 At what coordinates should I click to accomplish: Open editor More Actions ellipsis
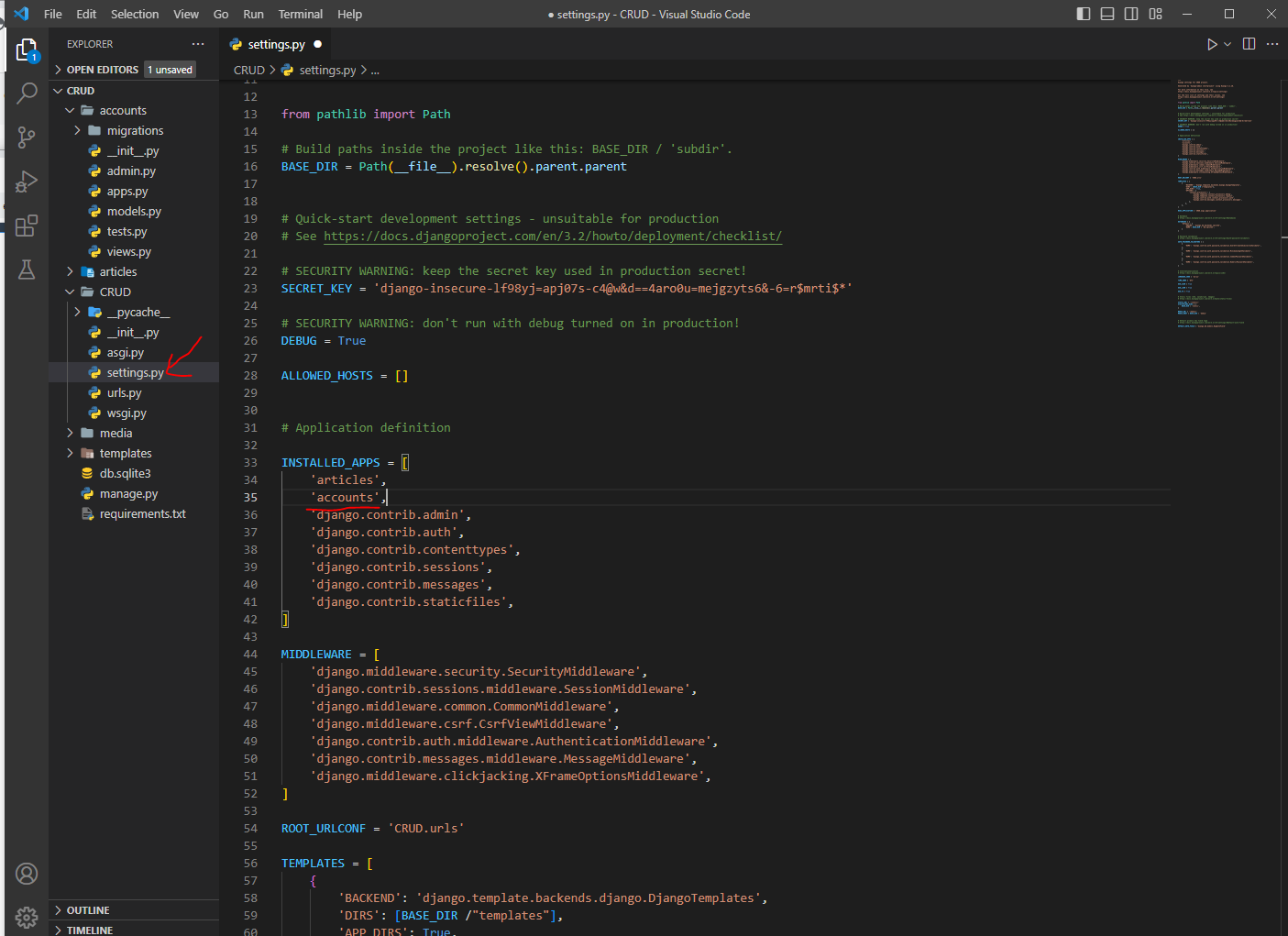click(x=1272, y=44)
